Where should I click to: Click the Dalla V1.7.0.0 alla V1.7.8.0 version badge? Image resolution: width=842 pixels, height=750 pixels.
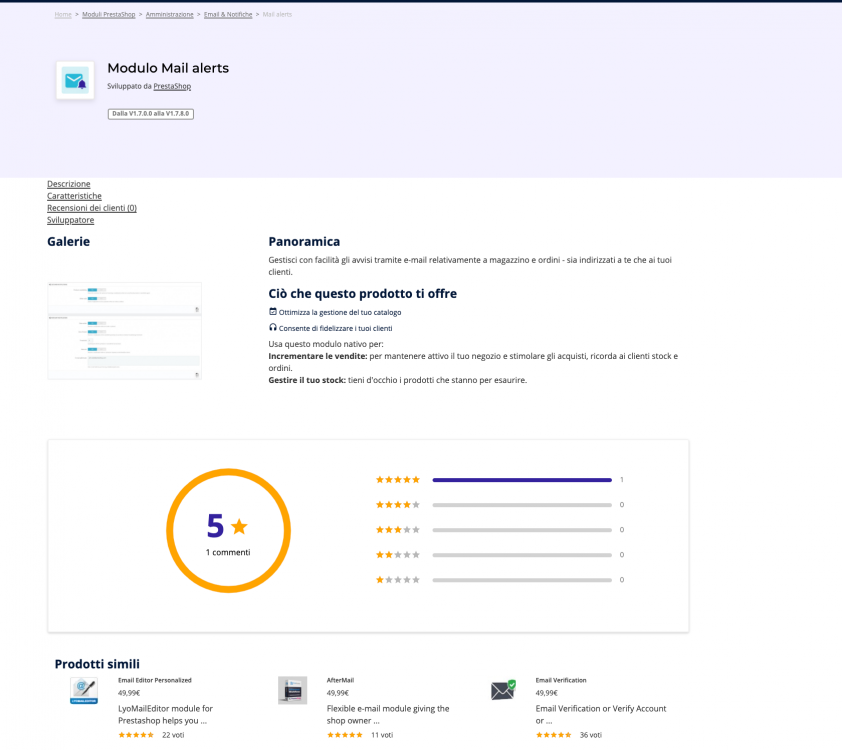[150, 114]
